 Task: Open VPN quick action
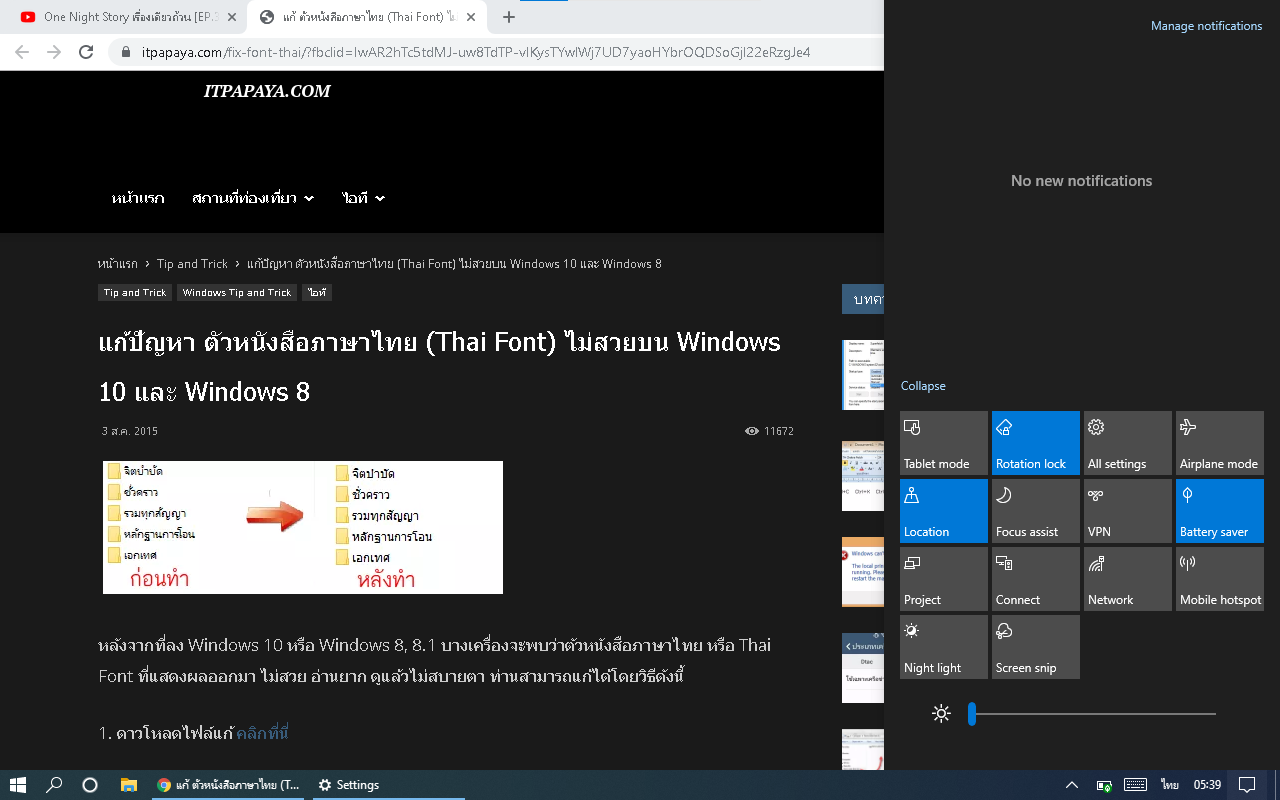(1128, 511)
